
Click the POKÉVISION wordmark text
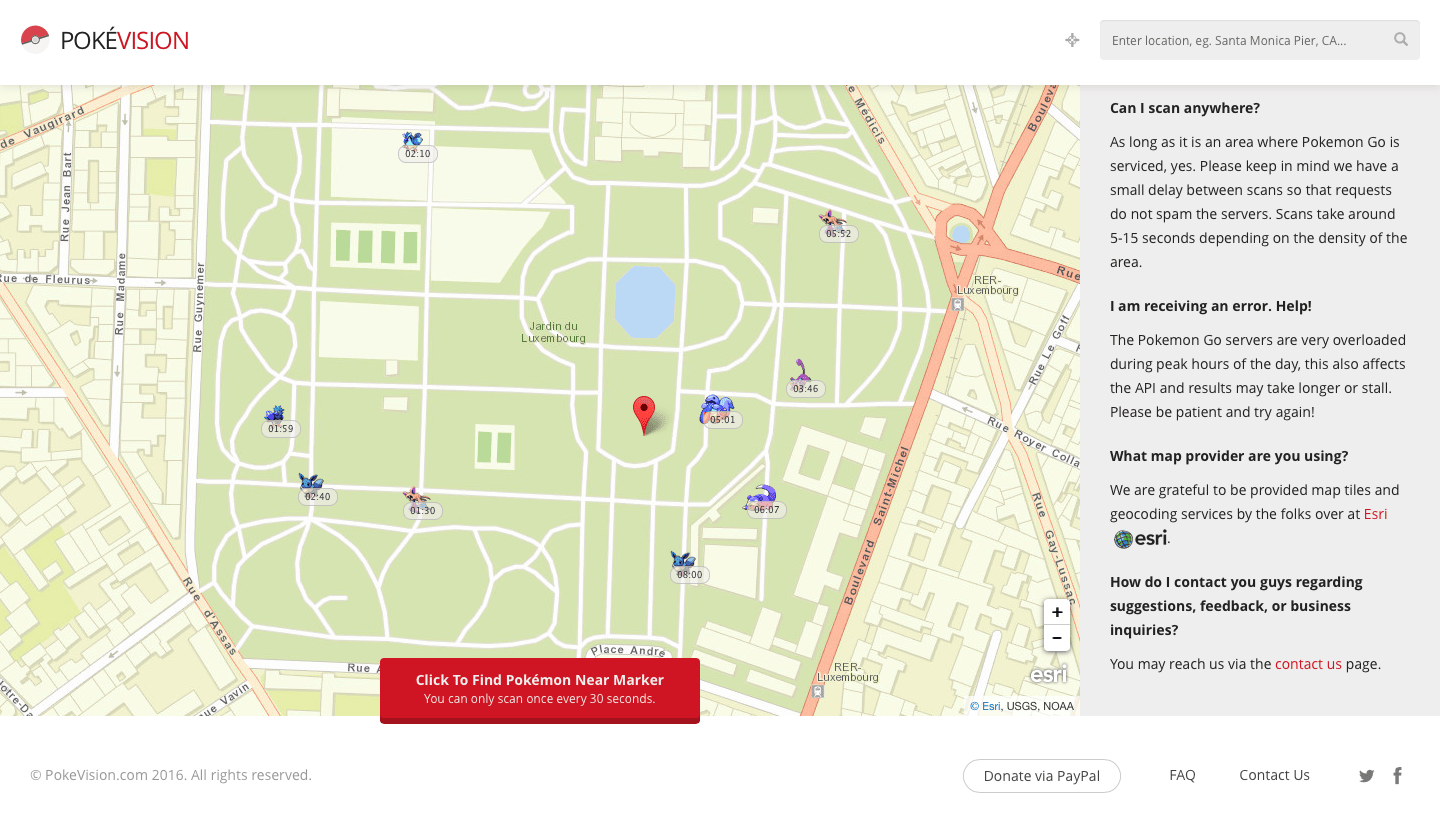124,40
